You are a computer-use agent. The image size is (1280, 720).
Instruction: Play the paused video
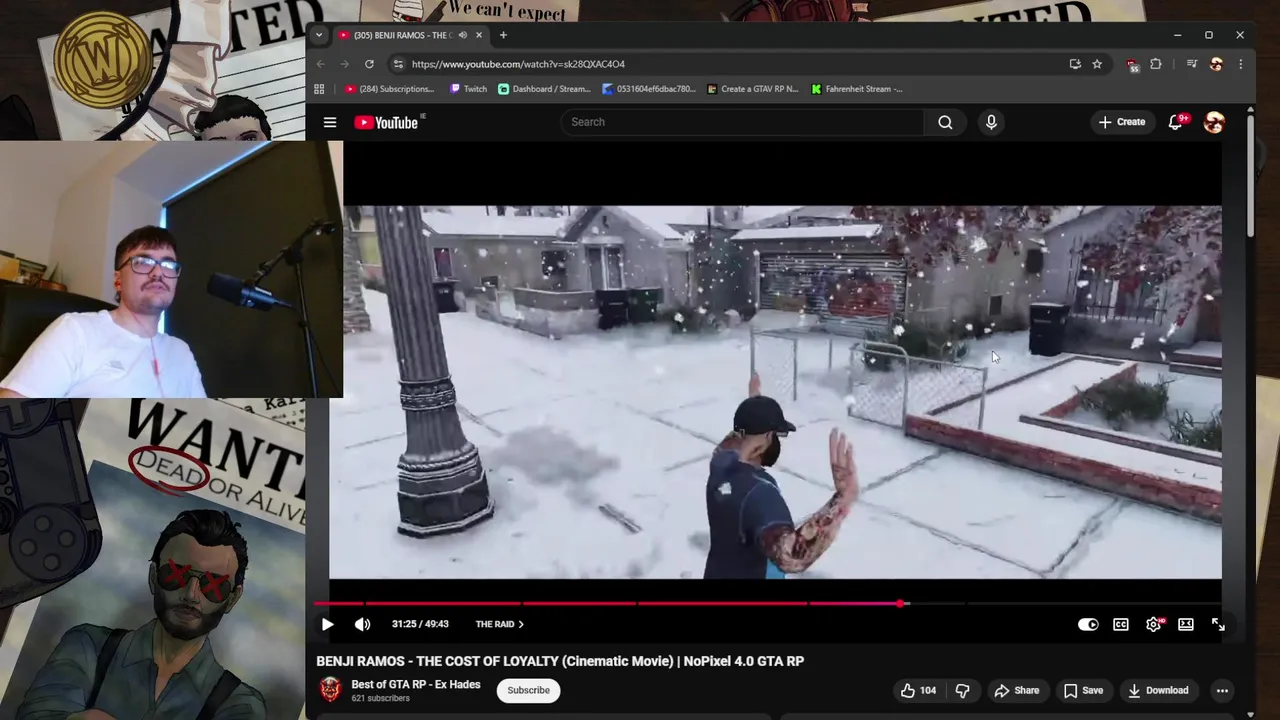click(327, 624)
